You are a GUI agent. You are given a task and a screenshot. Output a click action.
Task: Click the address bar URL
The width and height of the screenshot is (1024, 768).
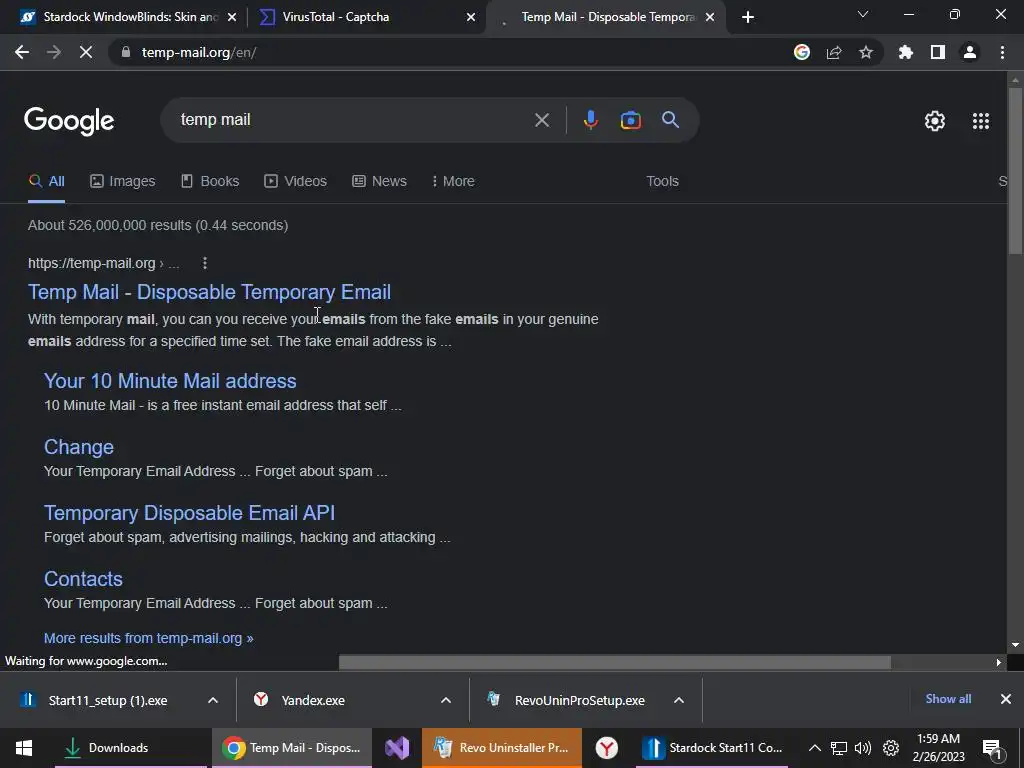[199, 52]
